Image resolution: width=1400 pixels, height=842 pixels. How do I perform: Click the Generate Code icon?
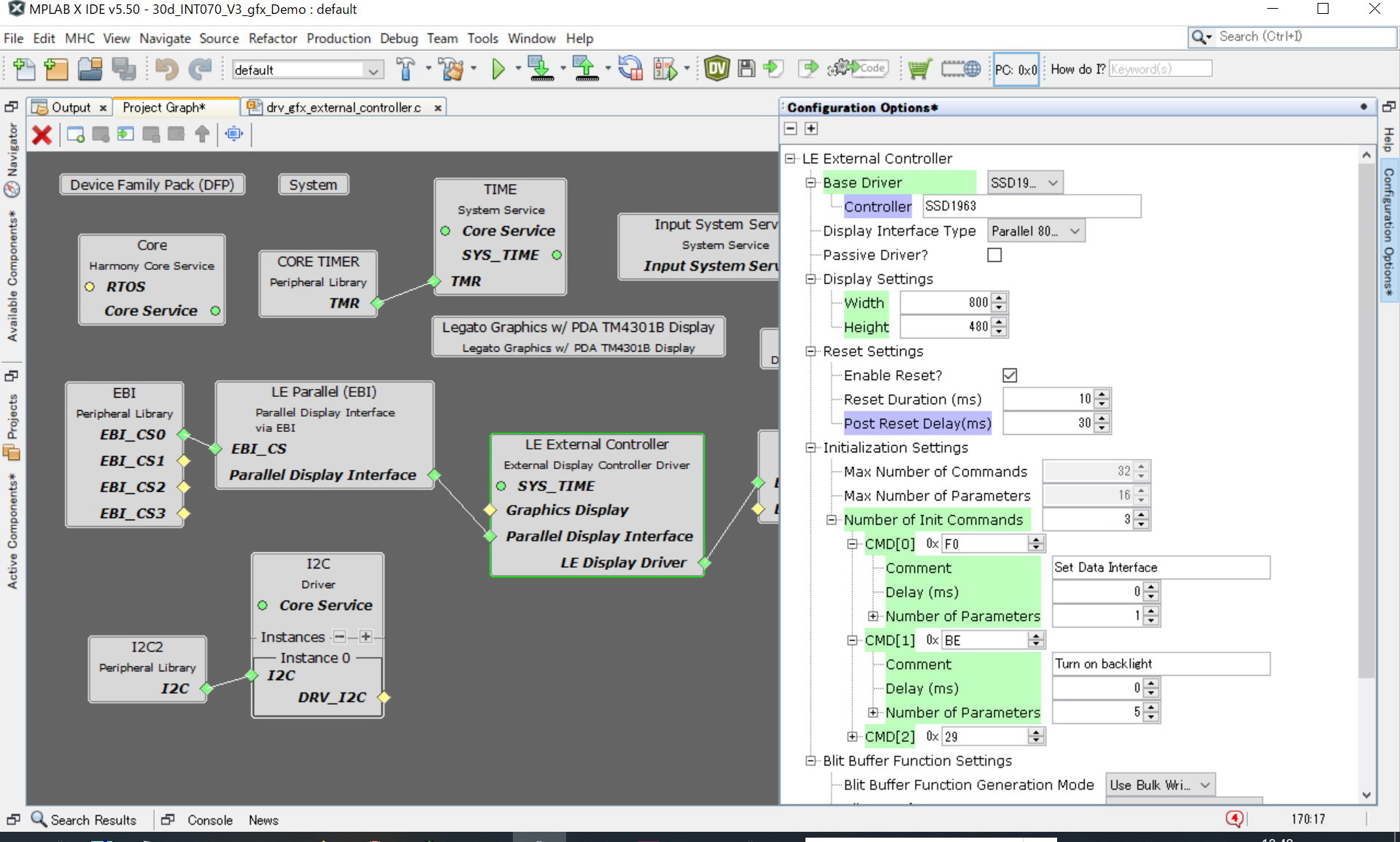pyautogui.click(x=857, y=69)
